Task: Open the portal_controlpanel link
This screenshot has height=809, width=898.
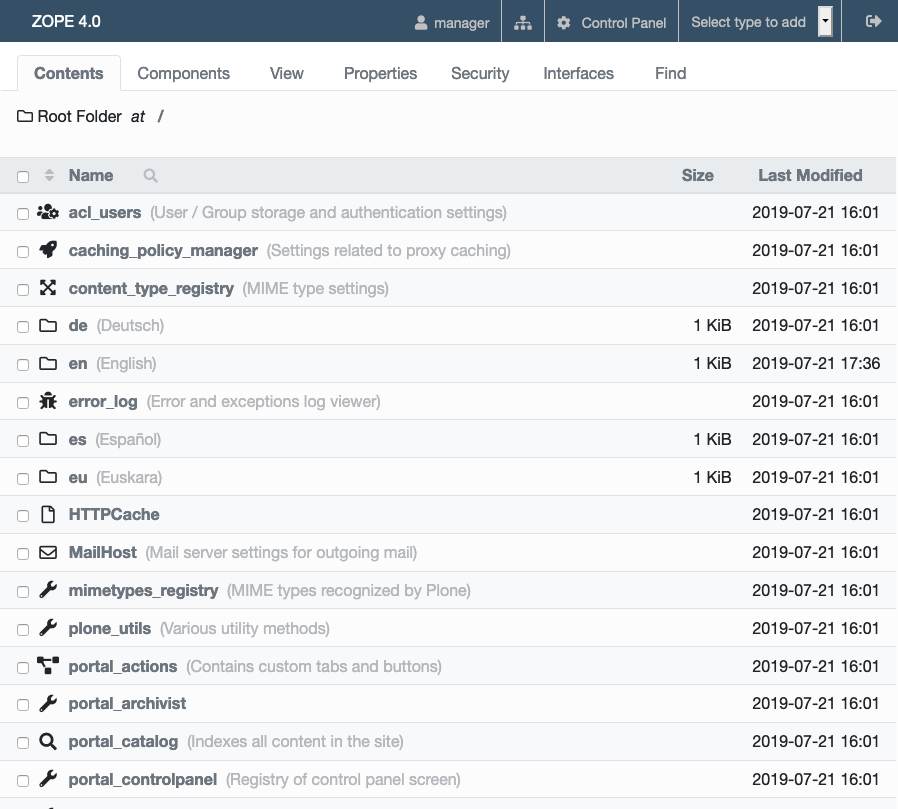Action: [x=143, y=779]
